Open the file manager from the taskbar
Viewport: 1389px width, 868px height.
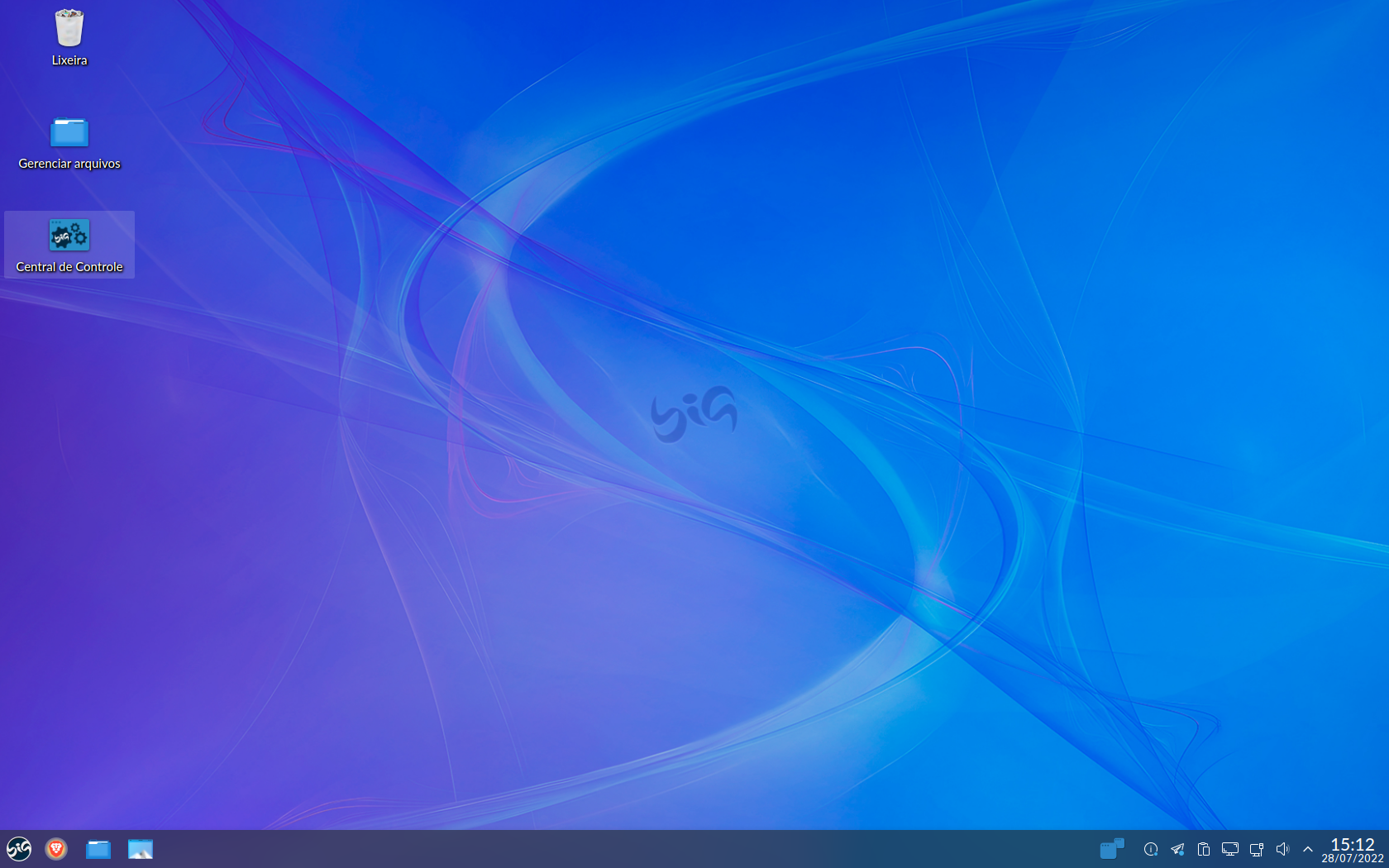pyautogui.click(x=98, y=849)
